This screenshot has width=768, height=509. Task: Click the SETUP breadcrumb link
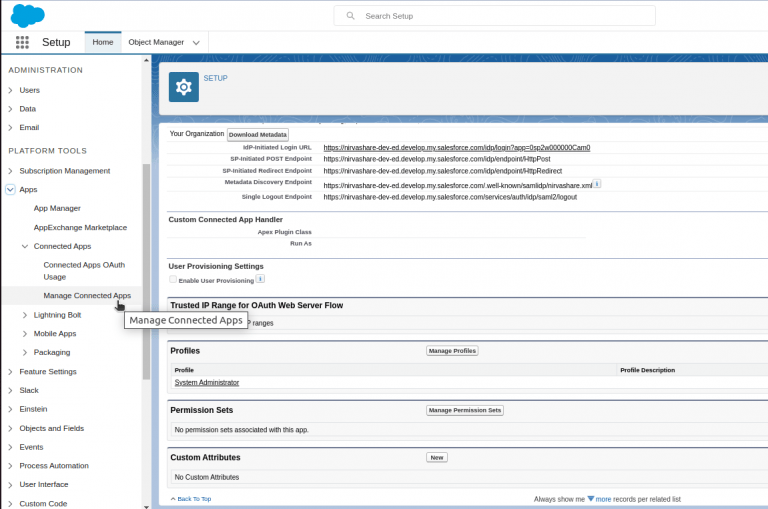tap(216, 78)
